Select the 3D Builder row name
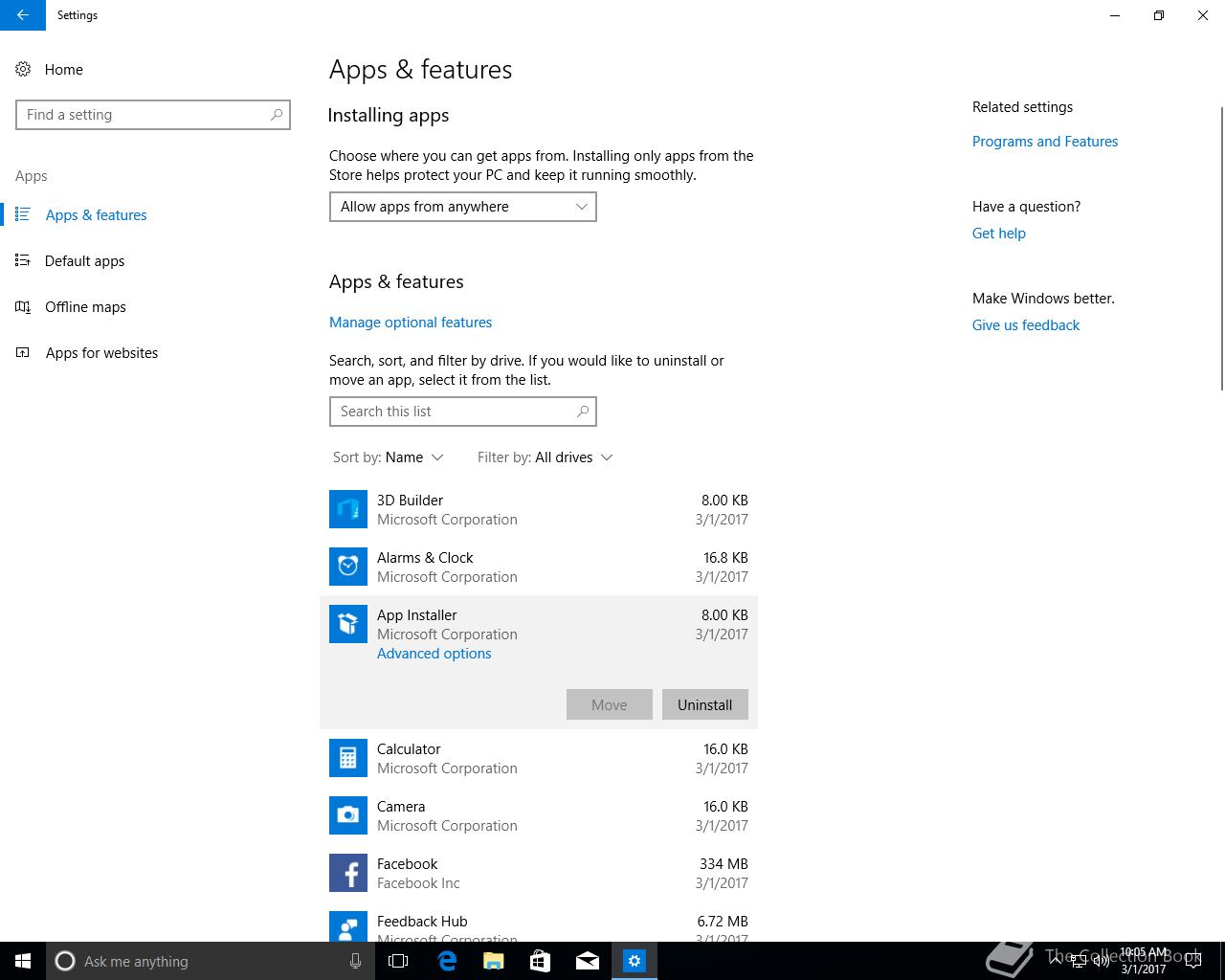1225x980 pixels. tap(410, 501)
